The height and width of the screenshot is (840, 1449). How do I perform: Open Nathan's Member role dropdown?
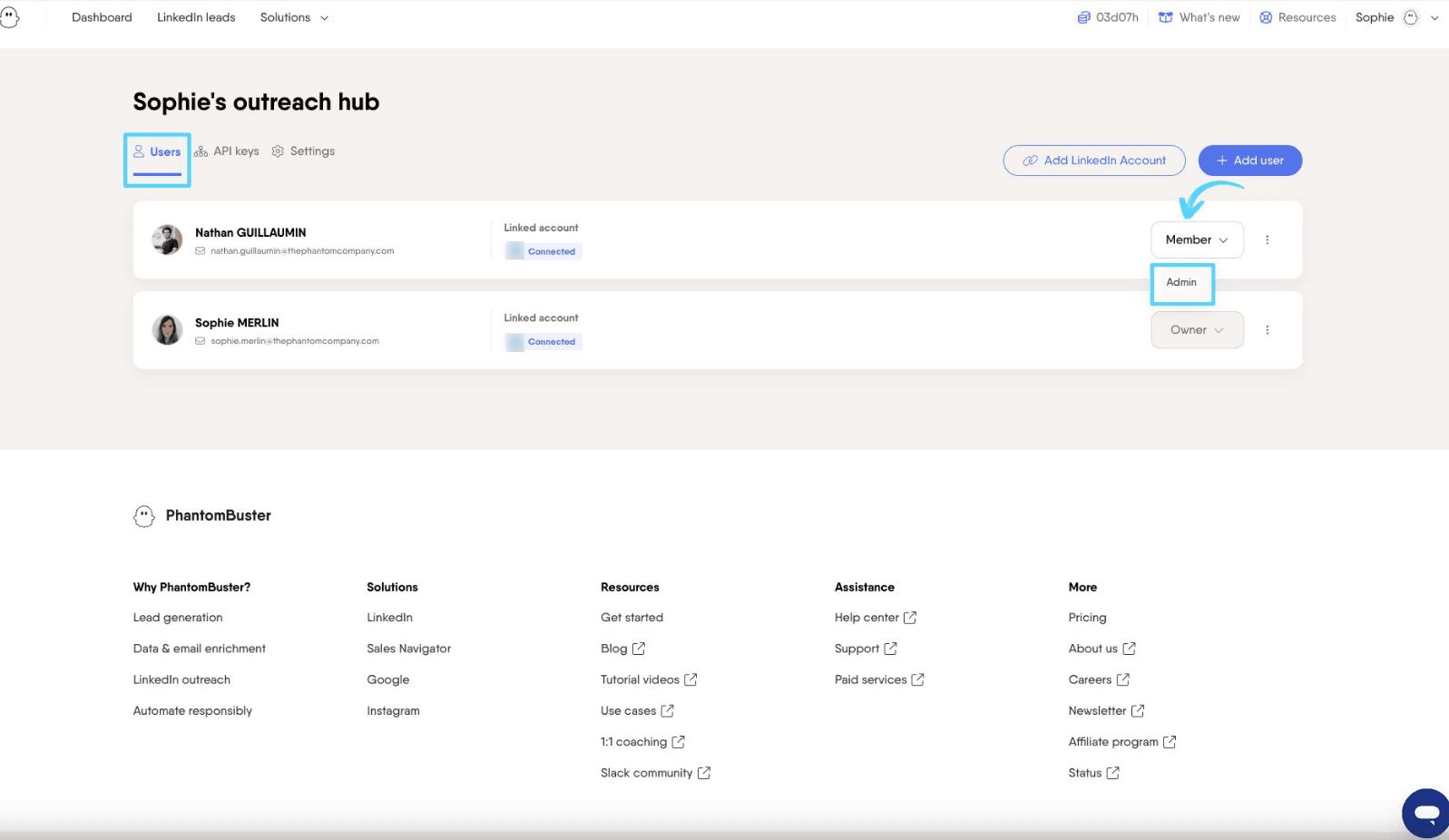click(1197, 239)
